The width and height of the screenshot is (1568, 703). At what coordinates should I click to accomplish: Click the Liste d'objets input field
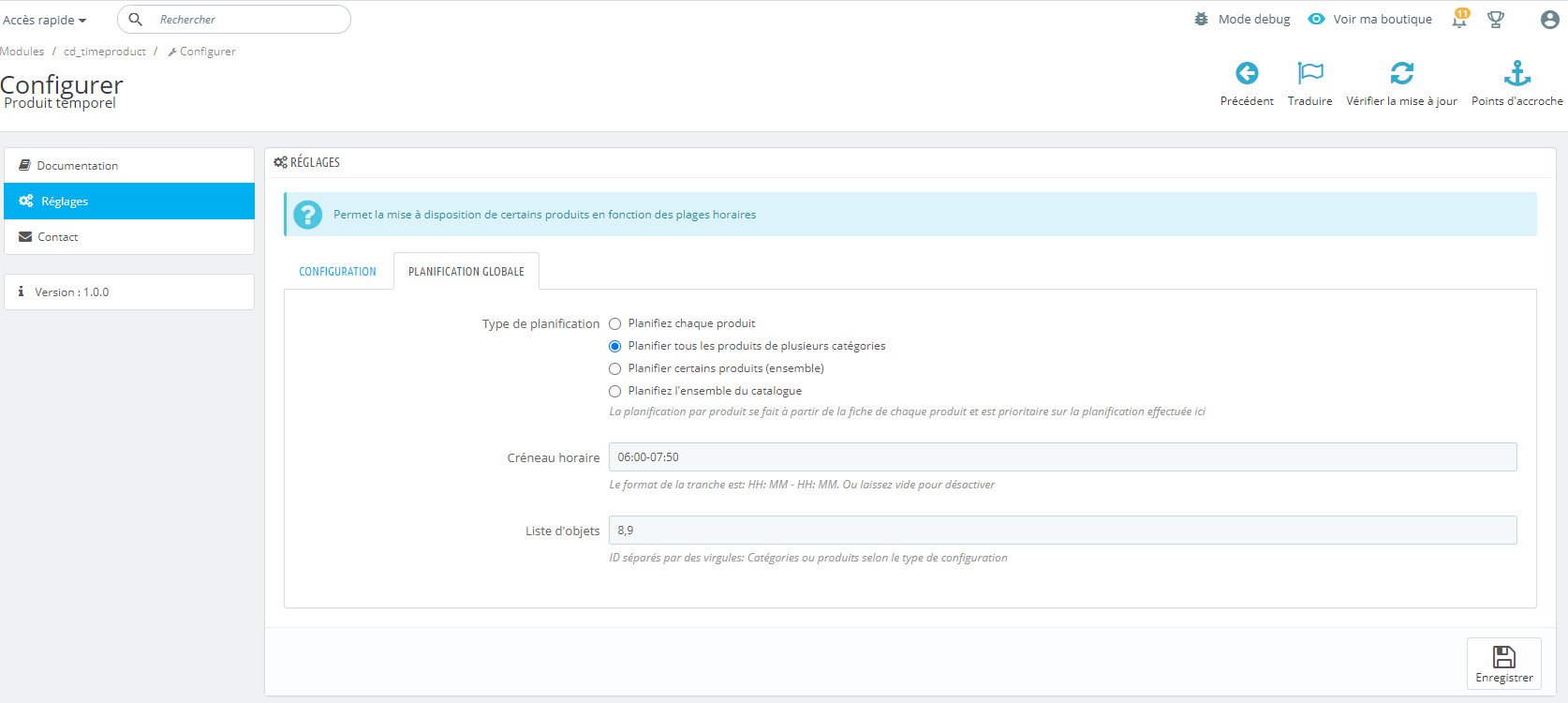(1062, 531)
